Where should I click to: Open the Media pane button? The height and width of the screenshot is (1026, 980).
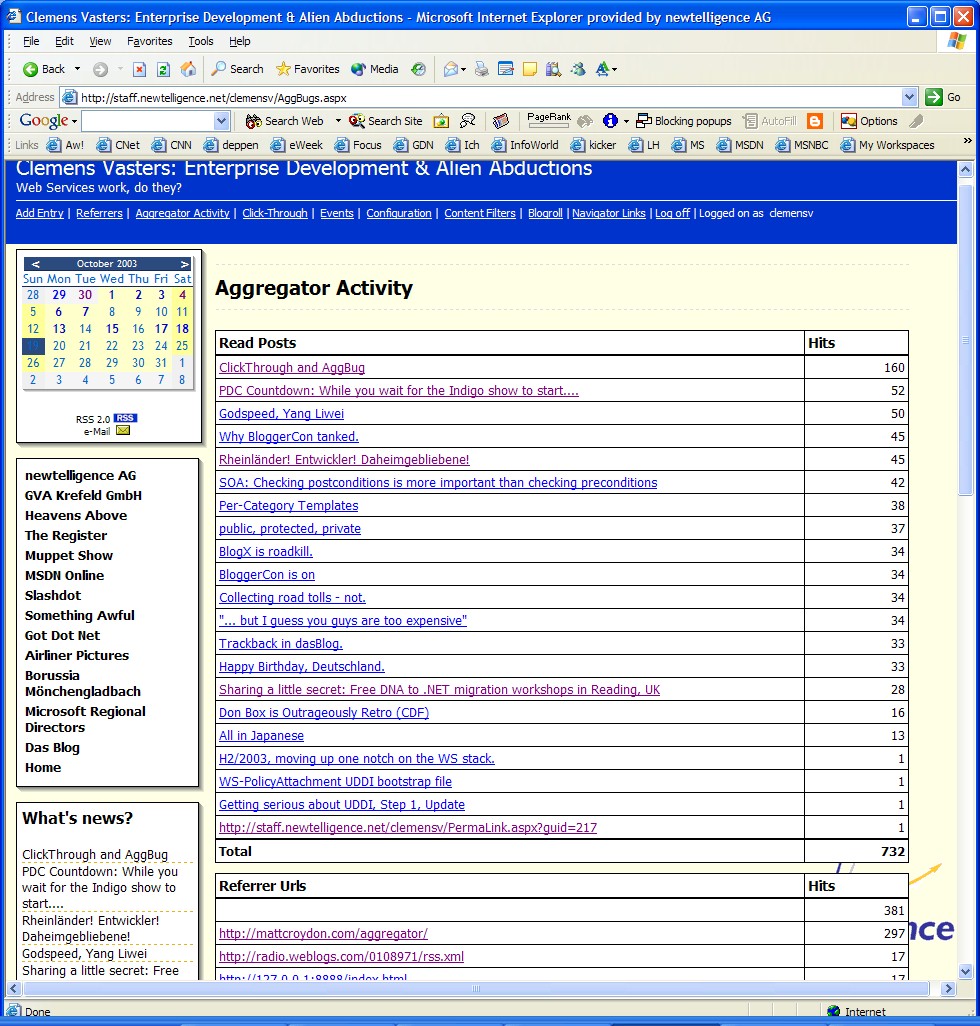coord(375,69)
